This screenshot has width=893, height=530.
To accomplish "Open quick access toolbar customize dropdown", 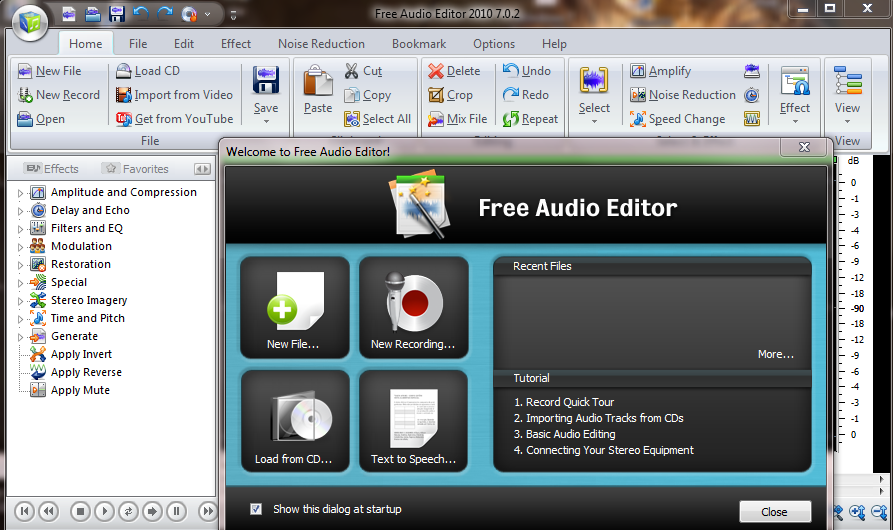I will (x=234, y=15).
